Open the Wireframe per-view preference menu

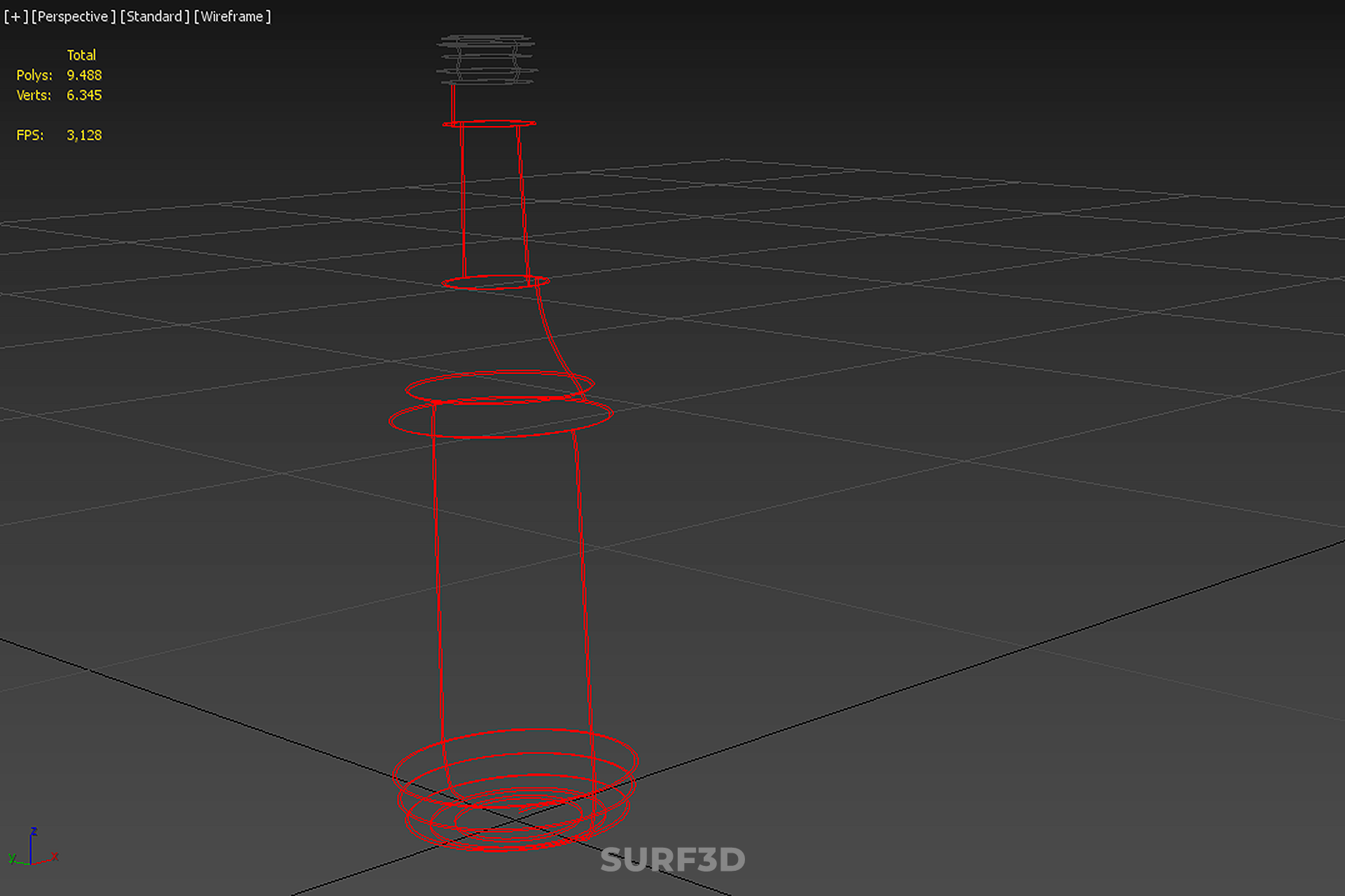(x=232, y=16)
